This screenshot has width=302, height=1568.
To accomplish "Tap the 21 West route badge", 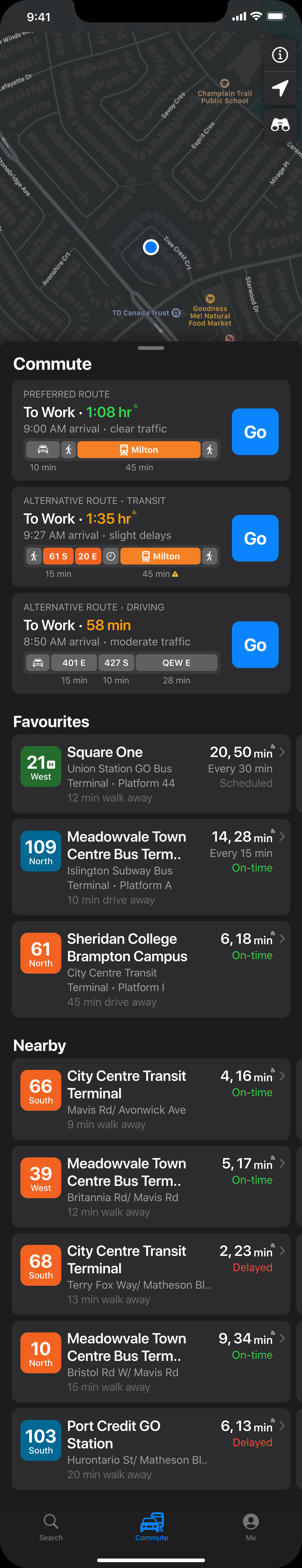I will [41, 766].
